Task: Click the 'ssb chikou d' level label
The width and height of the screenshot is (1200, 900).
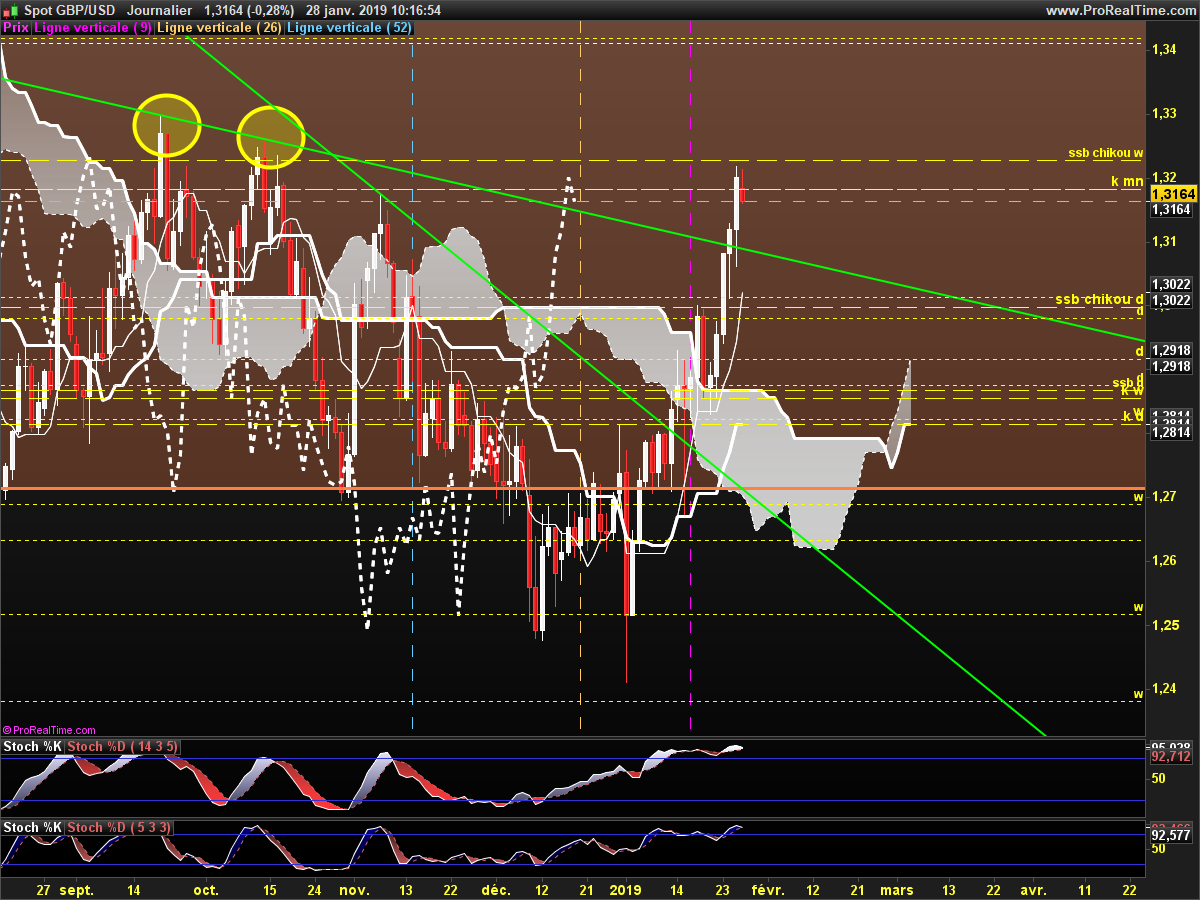Action: coord(1099,299)
